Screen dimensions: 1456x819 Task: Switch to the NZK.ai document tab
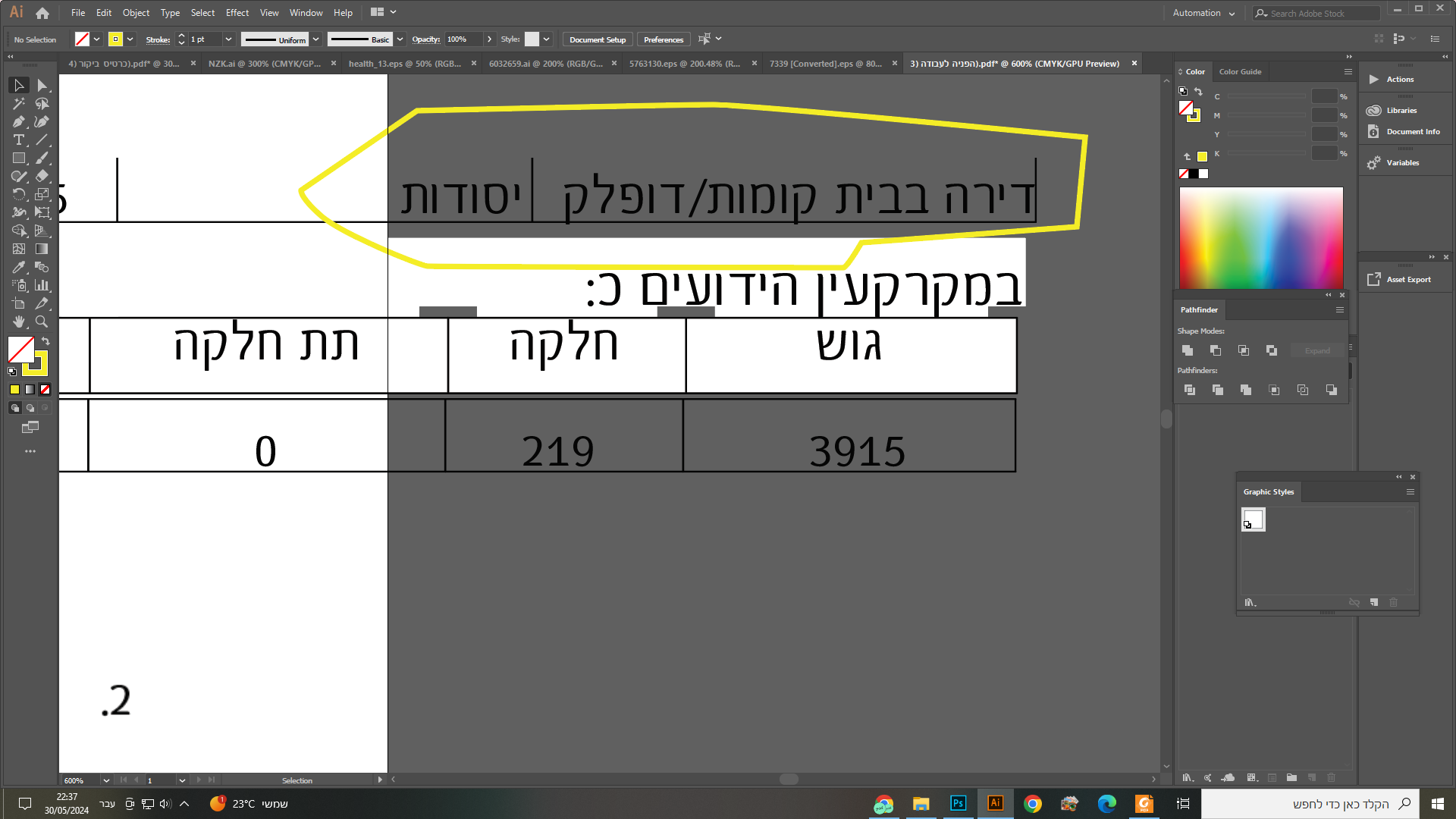coord(263,64)
